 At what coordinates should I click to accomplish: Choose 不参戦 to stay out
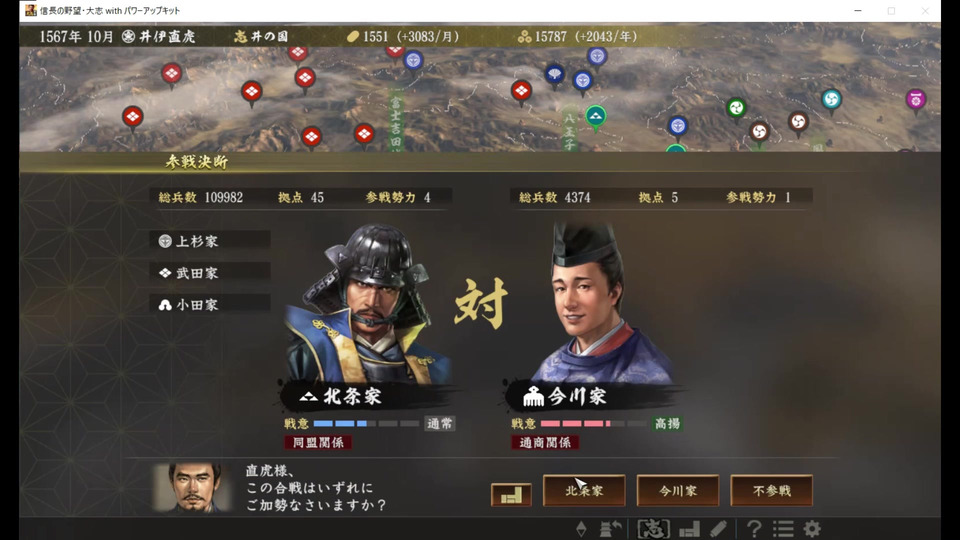(x=771, y=490)
